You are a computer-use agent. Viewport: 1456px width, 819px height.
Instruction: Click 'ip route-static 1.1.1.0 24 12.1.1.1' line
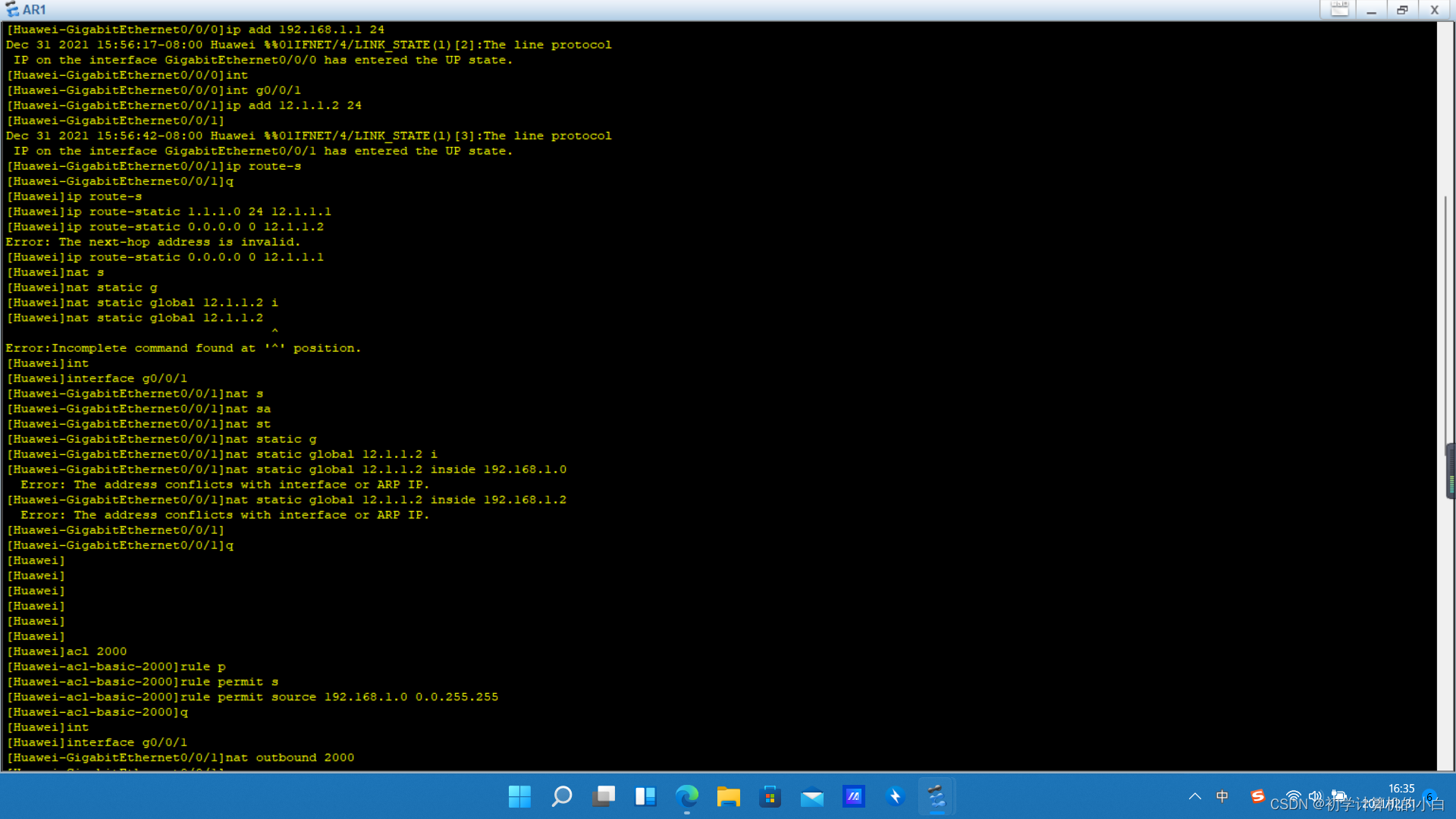pyautogui.click(x=169, y=212)
